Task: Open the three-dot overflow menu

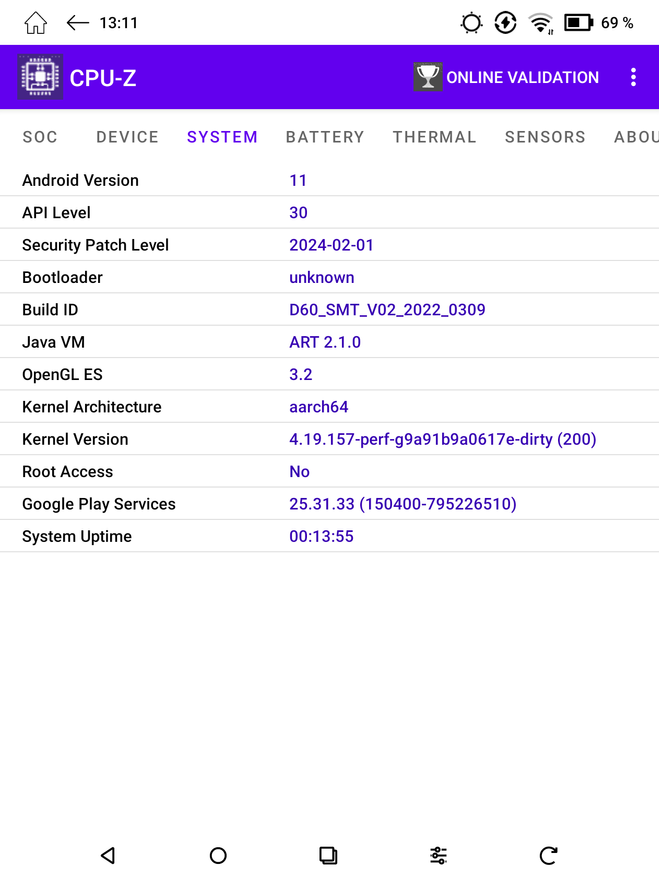Action: (633, 77)
